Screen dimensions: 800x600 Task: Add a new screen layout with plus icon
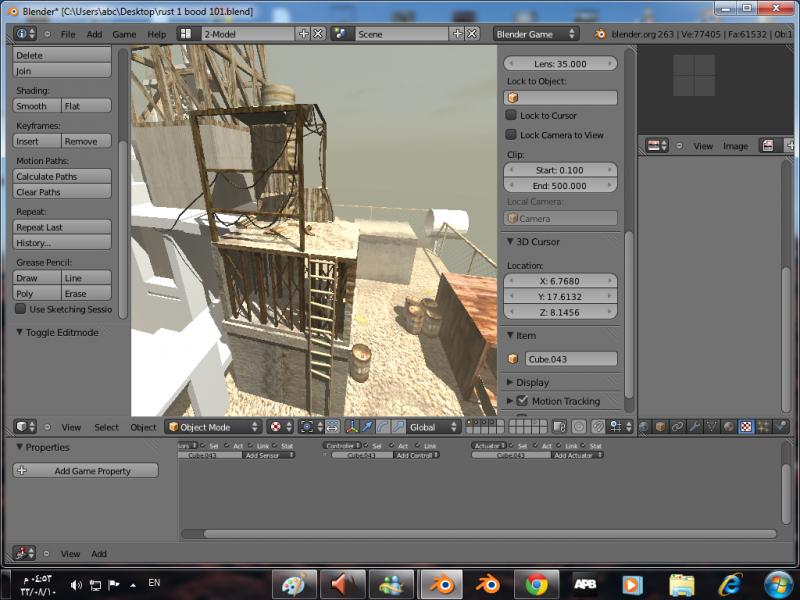(x=303, y=33)
